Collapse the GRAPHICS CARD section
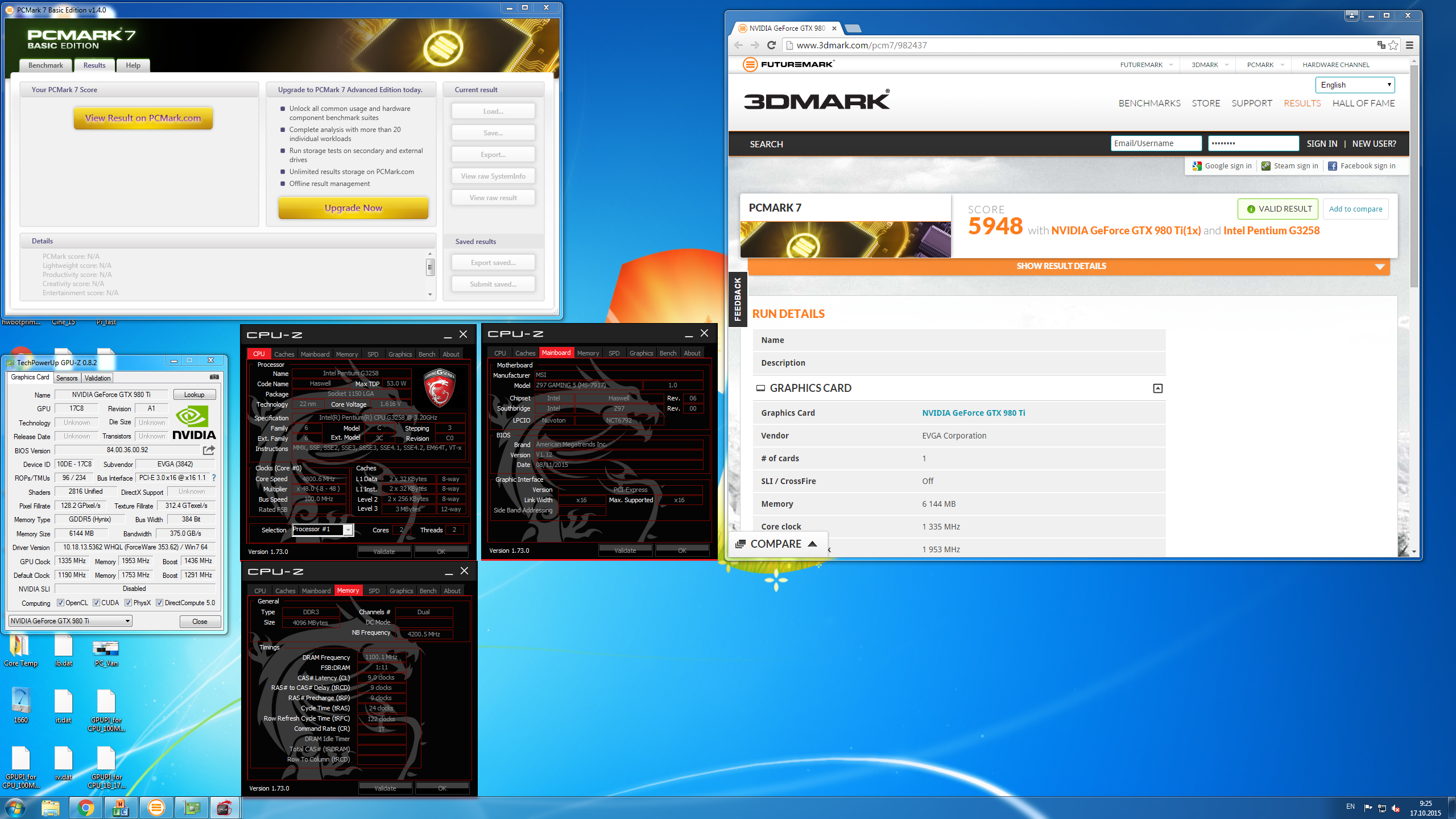Screen dimensions: 1456x819 pos(1157,388)
